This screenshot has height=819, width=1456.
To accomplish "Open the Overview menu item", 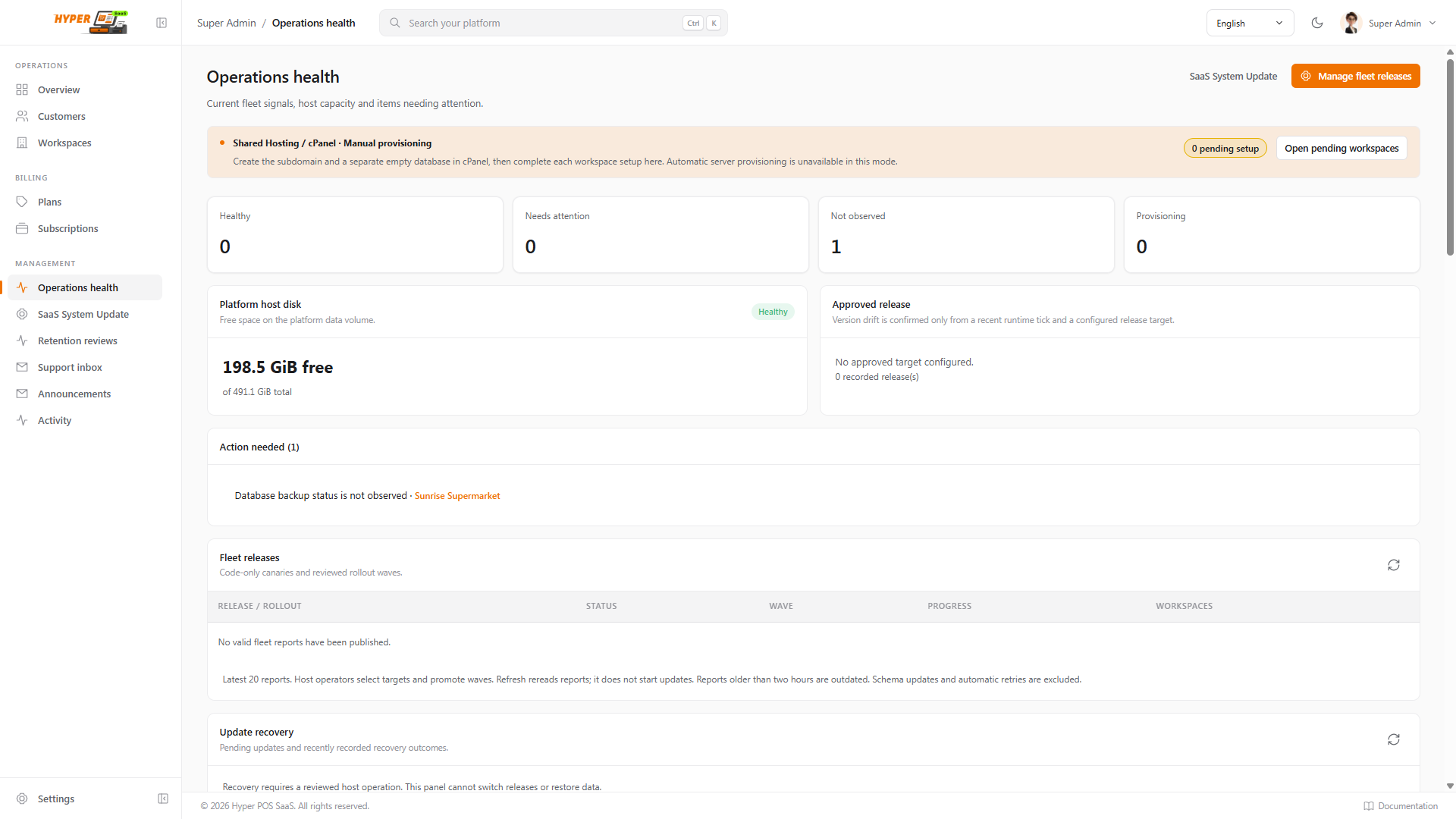I will (85, 89).
